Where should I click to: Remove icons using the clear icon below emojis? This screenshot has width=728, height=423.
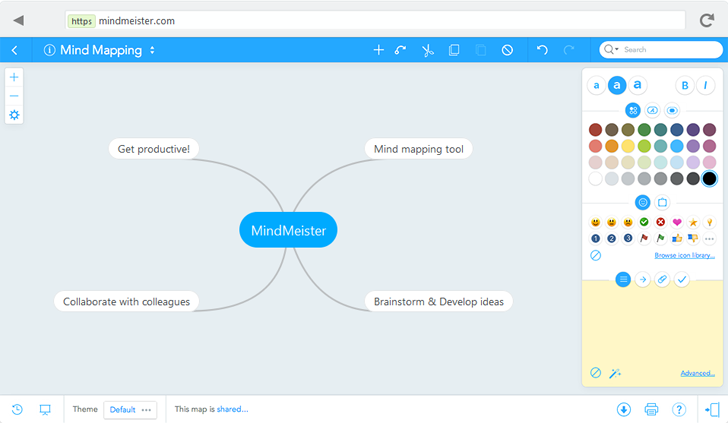point(595,255)
